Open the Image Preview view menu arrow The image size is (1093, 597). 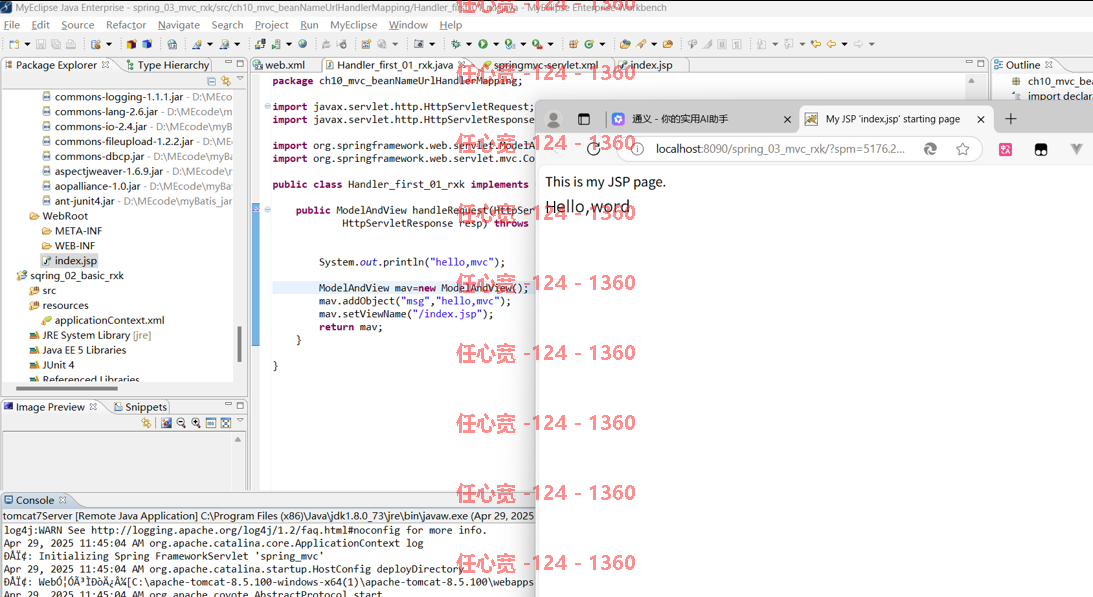tap(240, 421)
